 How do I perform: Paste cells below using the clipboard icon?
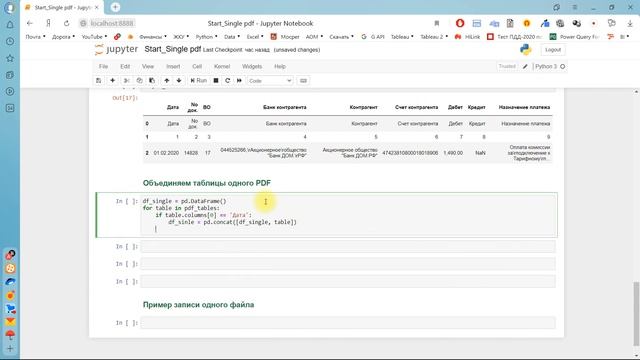pyautogui.click(x=152, y=80)
